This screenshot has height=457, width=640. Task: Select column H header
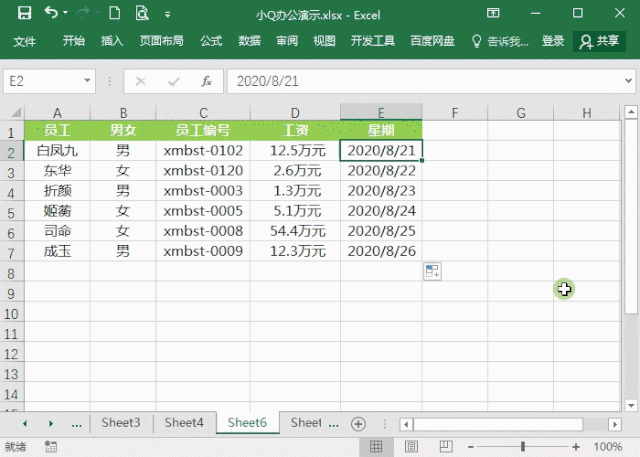point(587,113)
